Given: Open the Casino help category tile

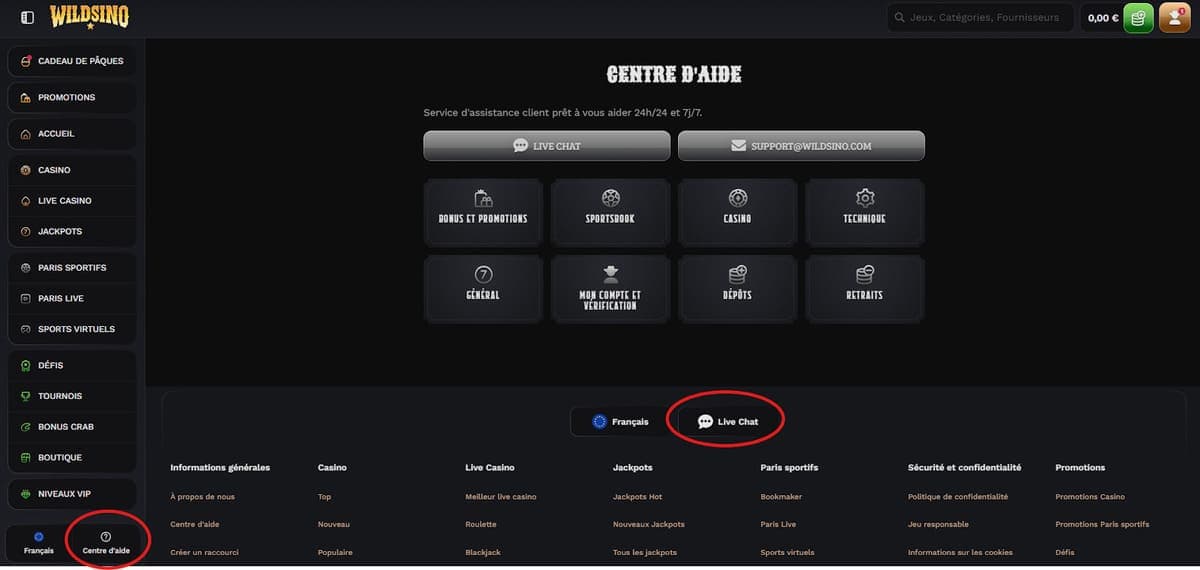Looking at the screenshot, I should [737, 211].
